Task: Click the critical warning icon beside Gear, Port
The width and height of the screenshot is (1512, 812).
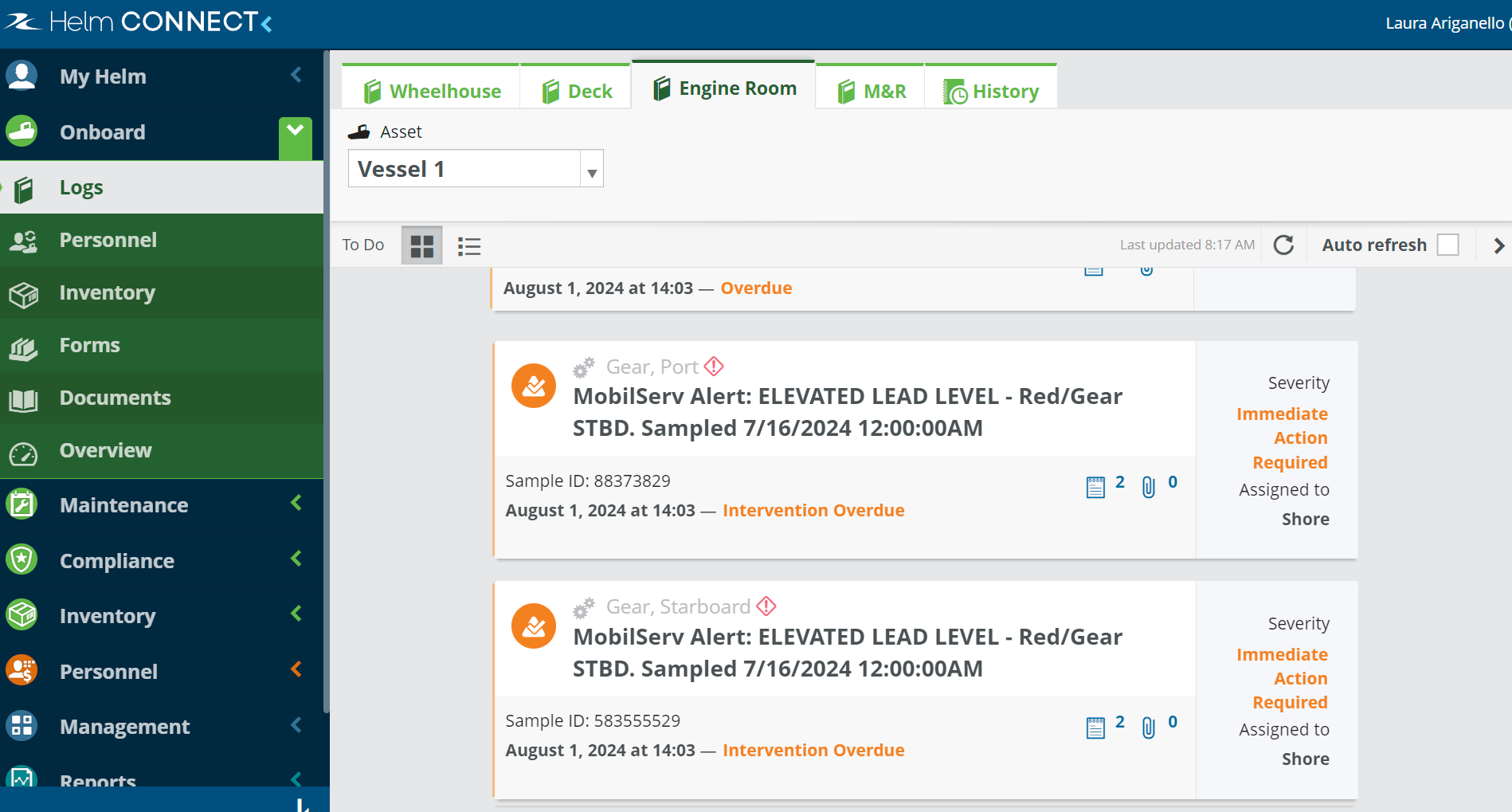Action: pos(714,367)
